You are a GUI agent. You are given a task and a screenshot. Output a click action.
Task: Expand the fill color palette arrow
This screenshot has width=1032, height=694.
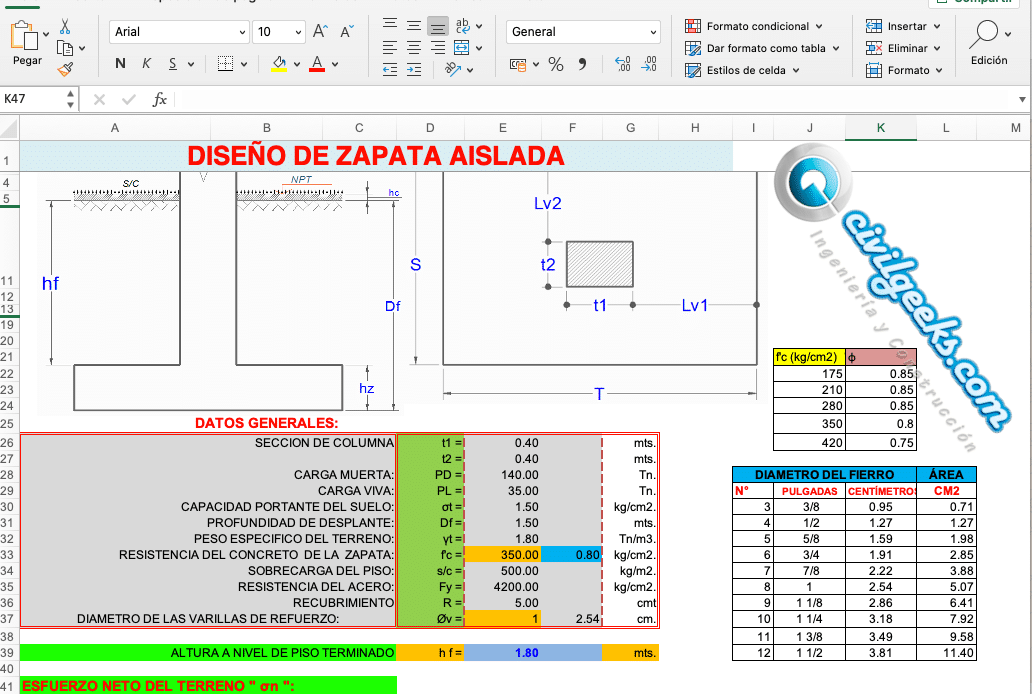coord(297,65)
